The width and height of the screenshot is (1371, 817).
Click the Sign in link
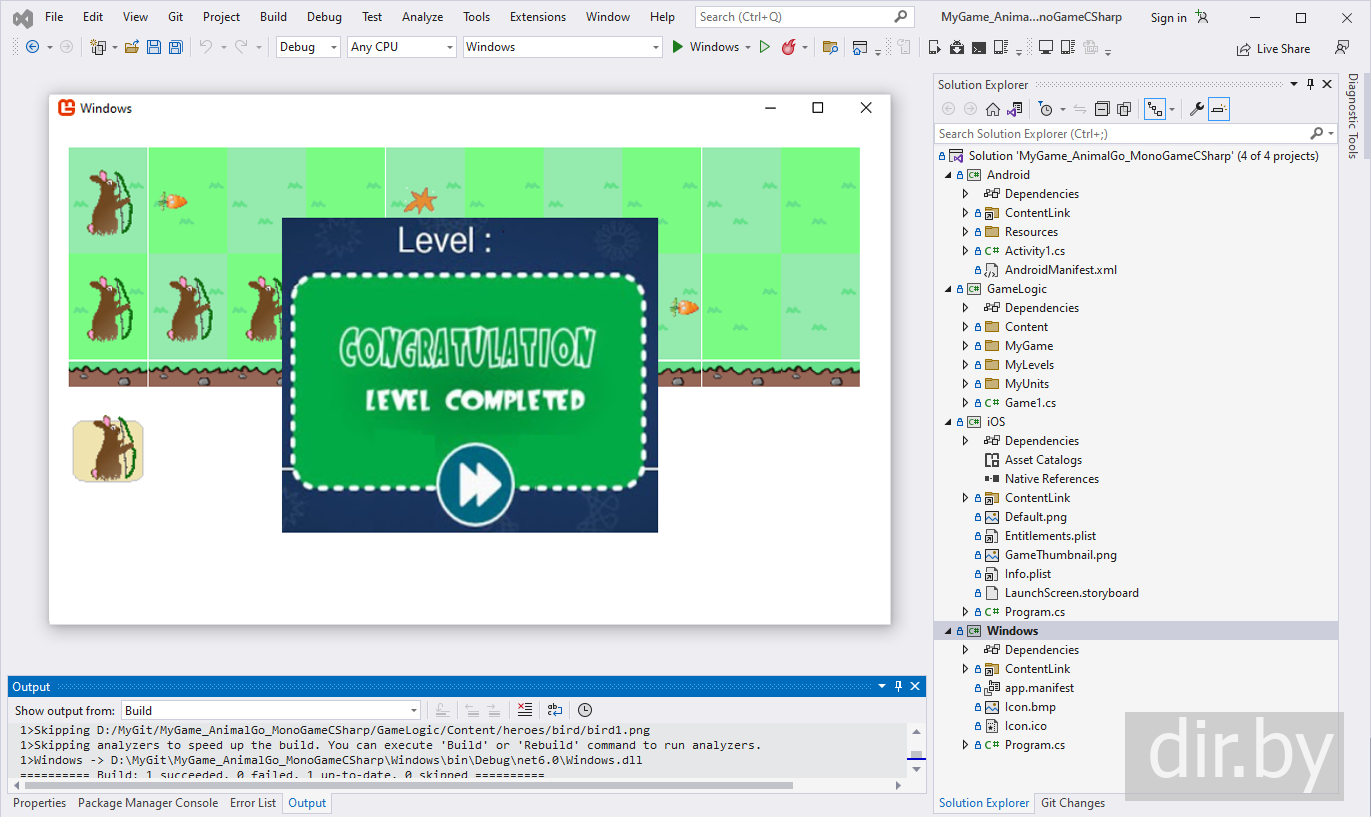click(1168, 17)
